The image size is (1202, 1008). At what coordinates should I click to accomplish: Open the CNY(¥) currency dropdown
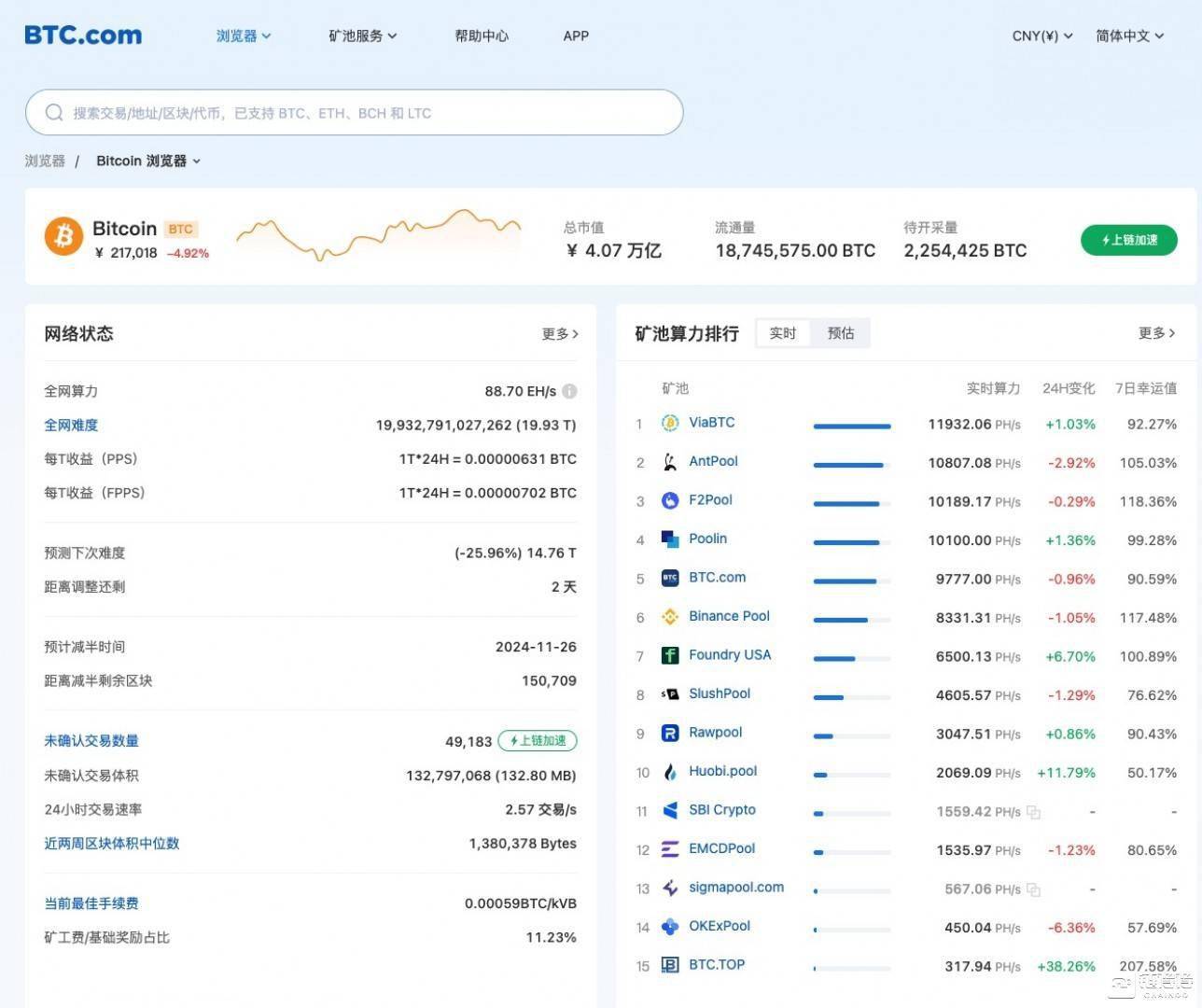[x=1041, y=35]
